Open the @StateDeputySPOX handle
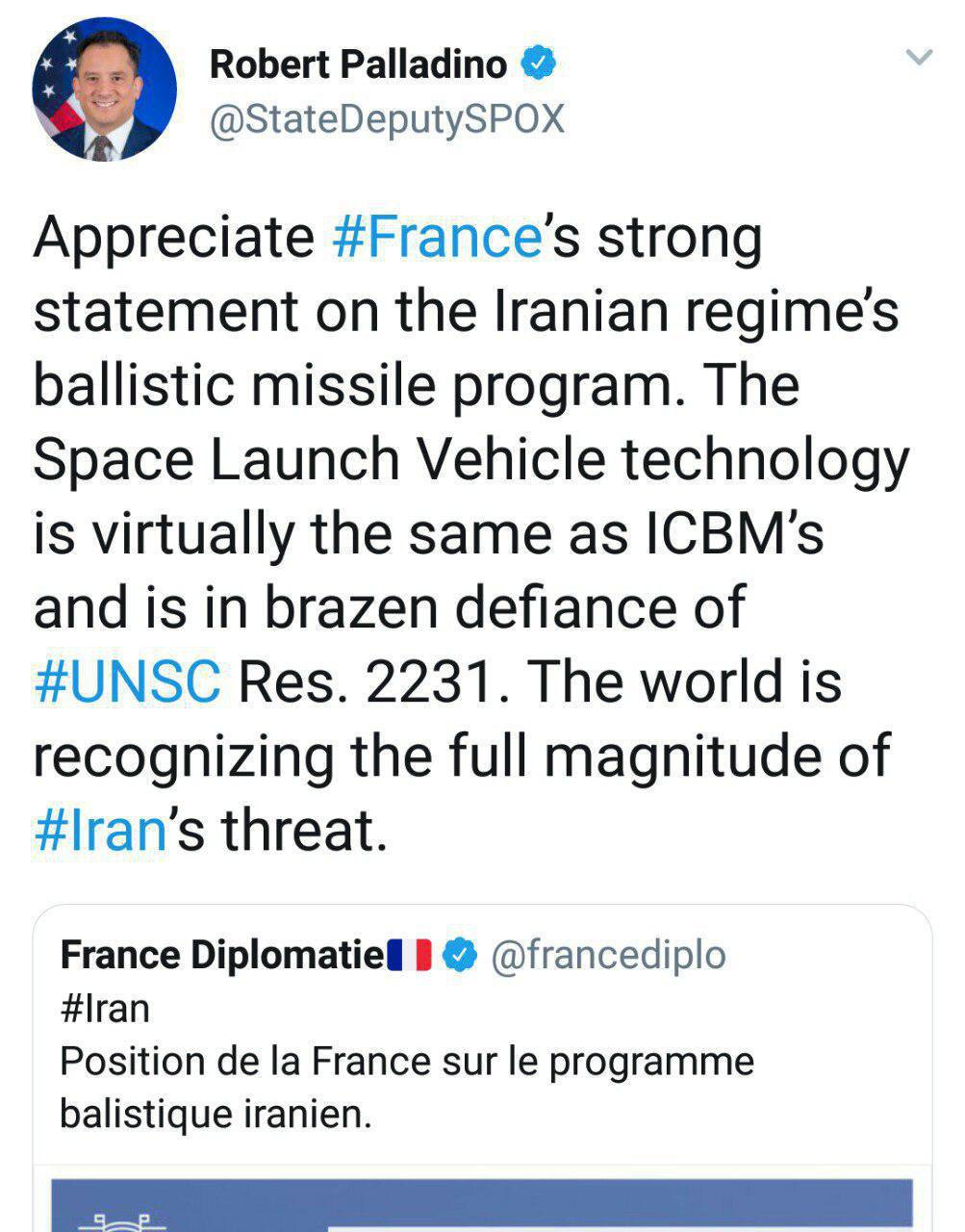 pyautogui.click(x=386, y=120)
